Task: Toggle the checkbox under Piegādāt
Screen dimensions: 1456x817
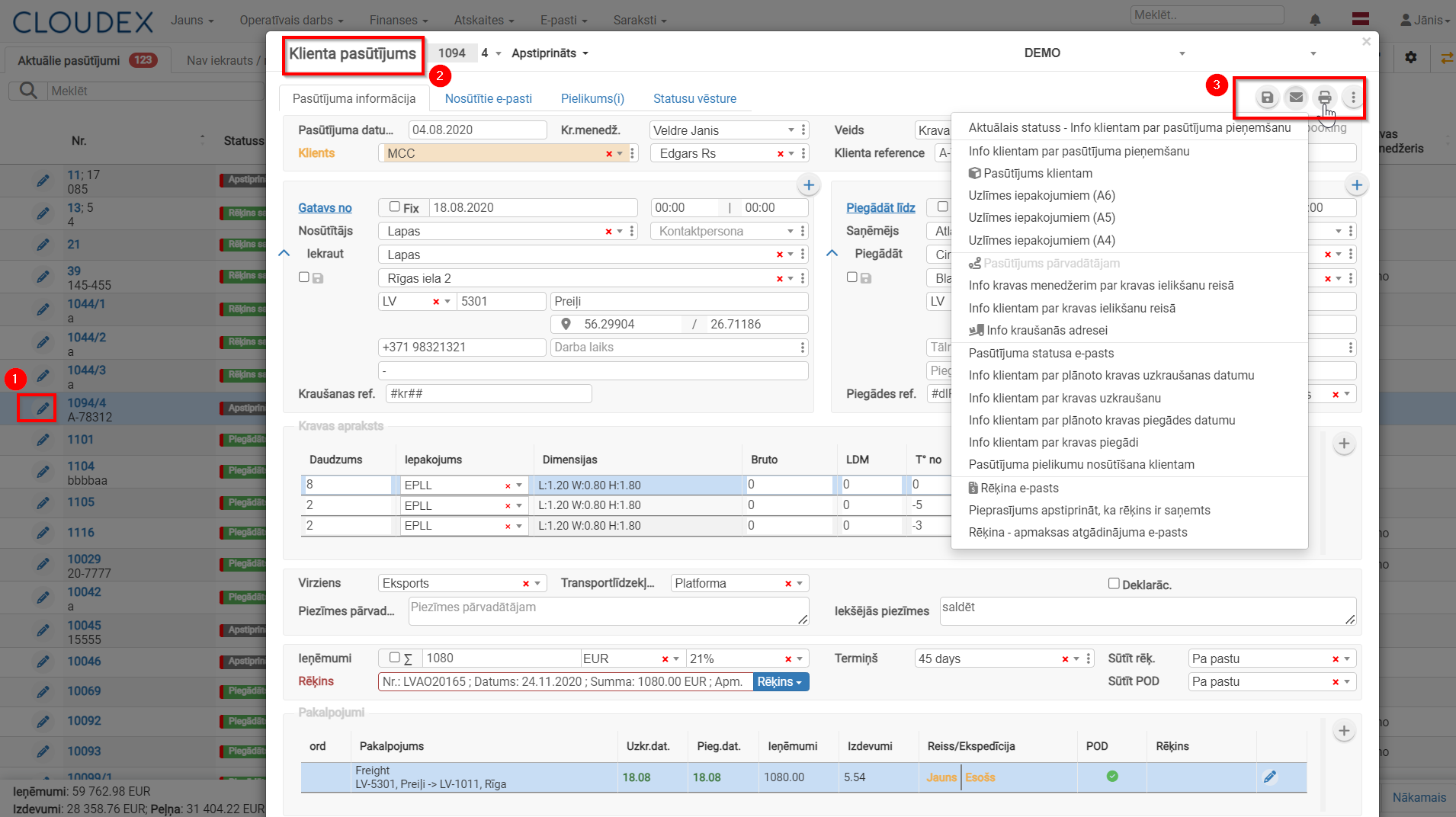Action: (852, 277)
